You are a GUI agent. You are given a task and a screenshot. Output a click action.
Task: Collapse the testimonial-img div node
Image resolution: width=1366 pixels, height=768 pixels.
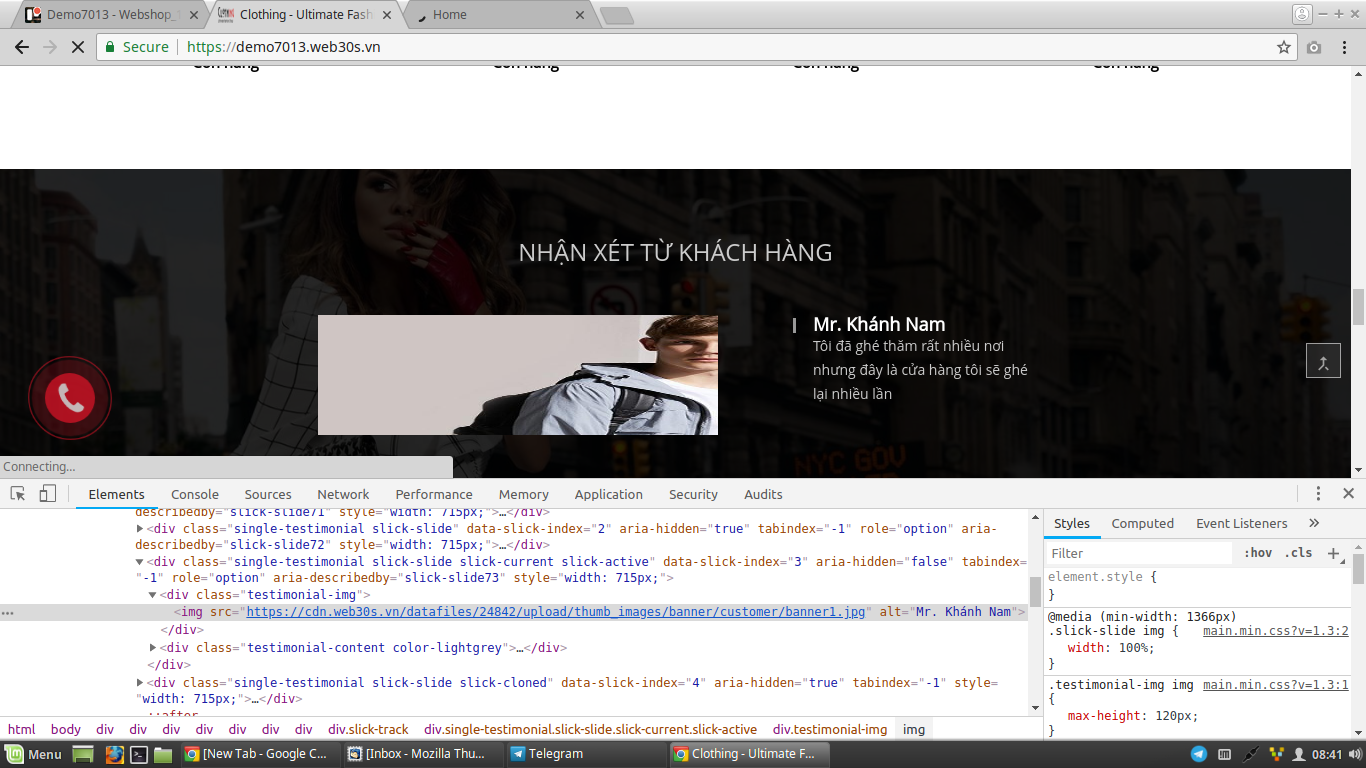point(153,595)
